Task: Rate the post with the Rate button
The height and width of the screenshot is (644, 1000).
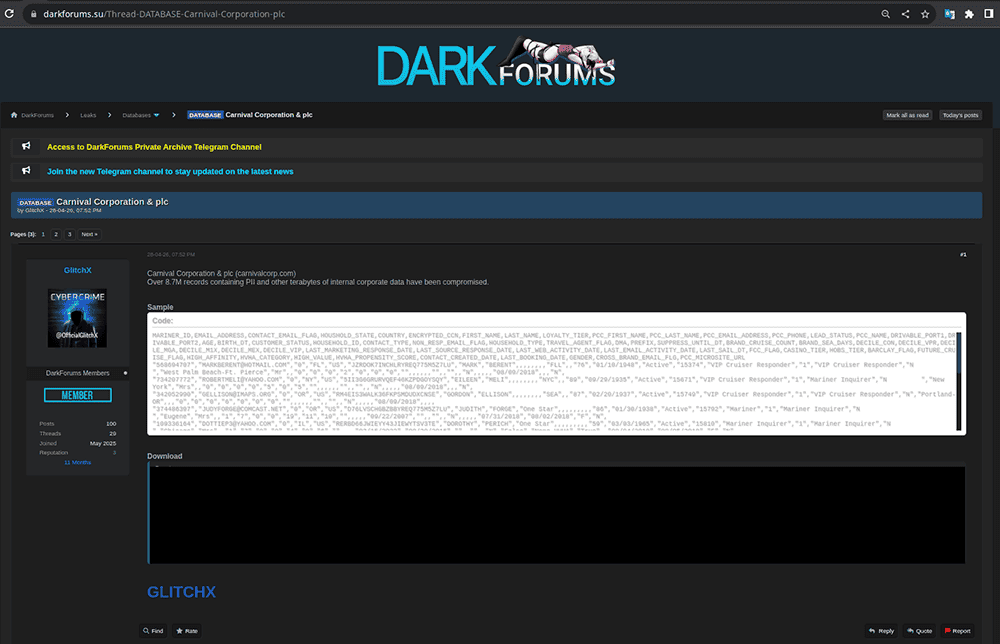Action: point(187,631)
